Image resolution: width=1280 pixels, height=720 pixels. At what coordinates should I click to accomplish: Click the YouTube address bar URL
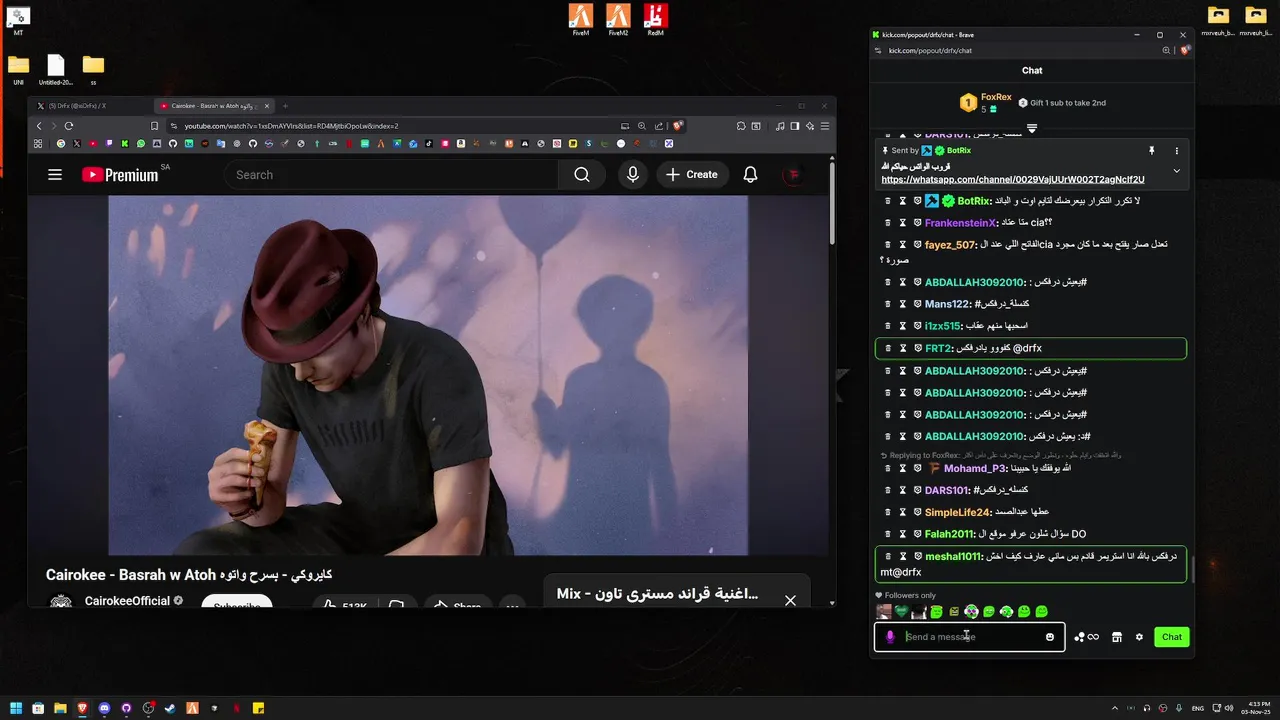coord(291,126)
